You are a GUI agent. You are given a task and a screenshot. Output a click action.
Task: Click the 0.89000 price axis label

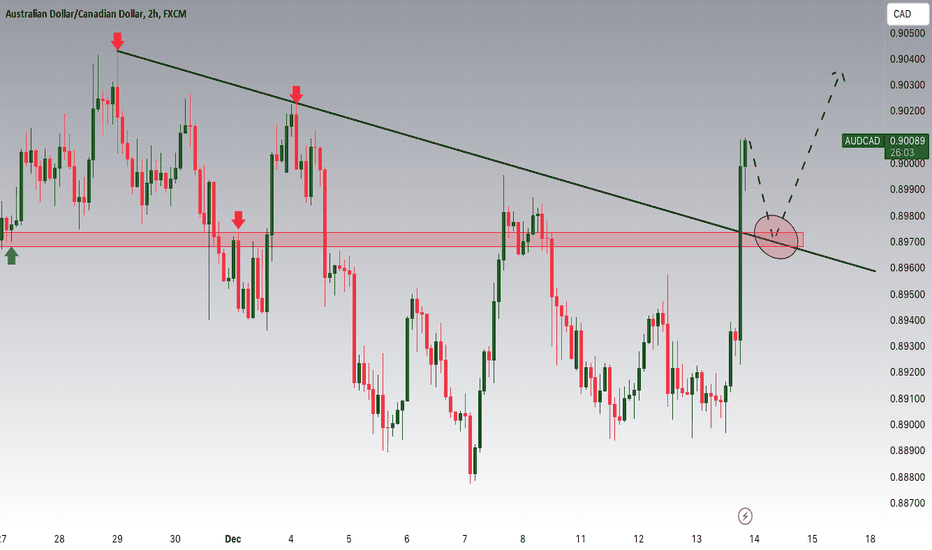(907, 425)
